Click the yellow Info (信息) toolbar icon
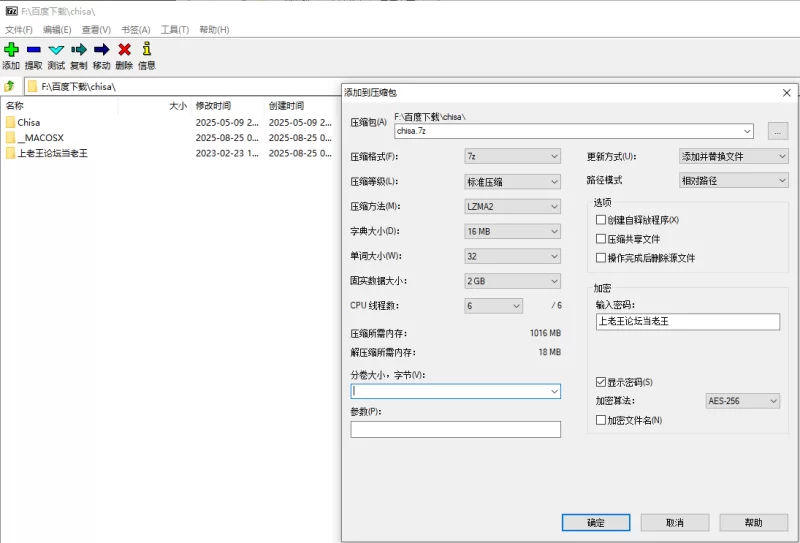 pyautogui.click(x=147, y=48)
